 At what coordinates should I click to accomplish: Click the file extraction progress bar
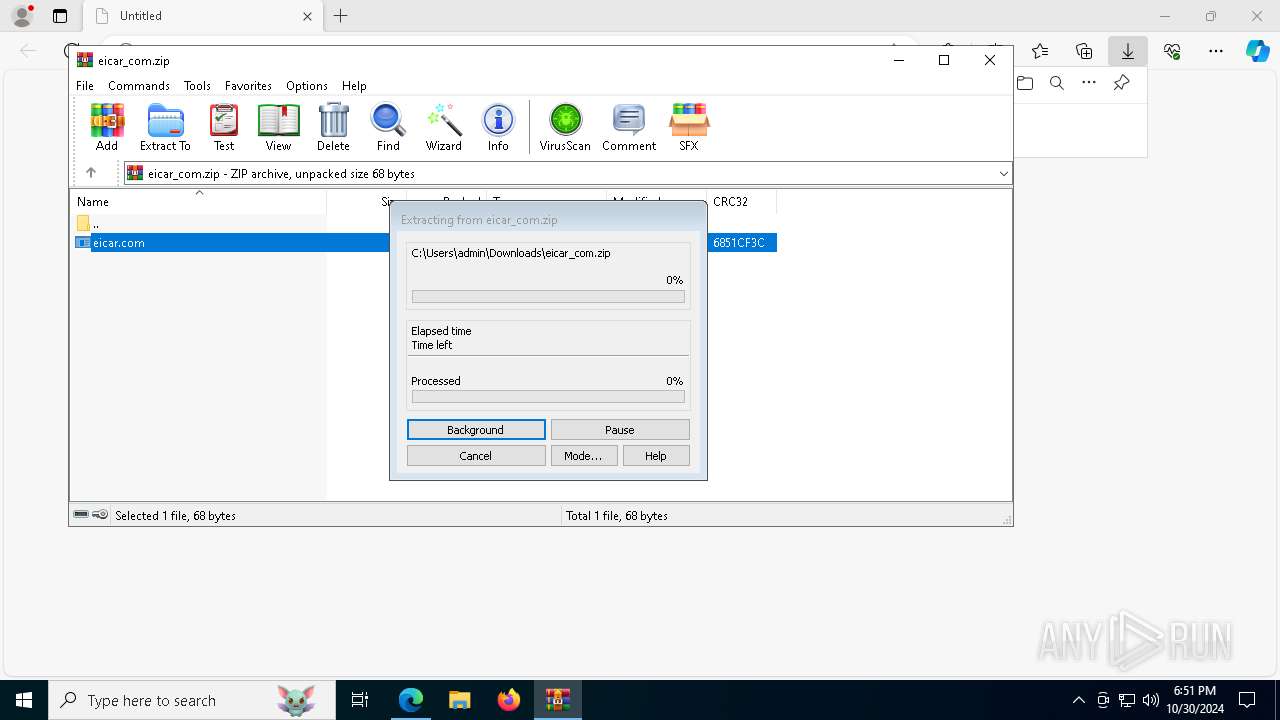(x=548, y=297)
